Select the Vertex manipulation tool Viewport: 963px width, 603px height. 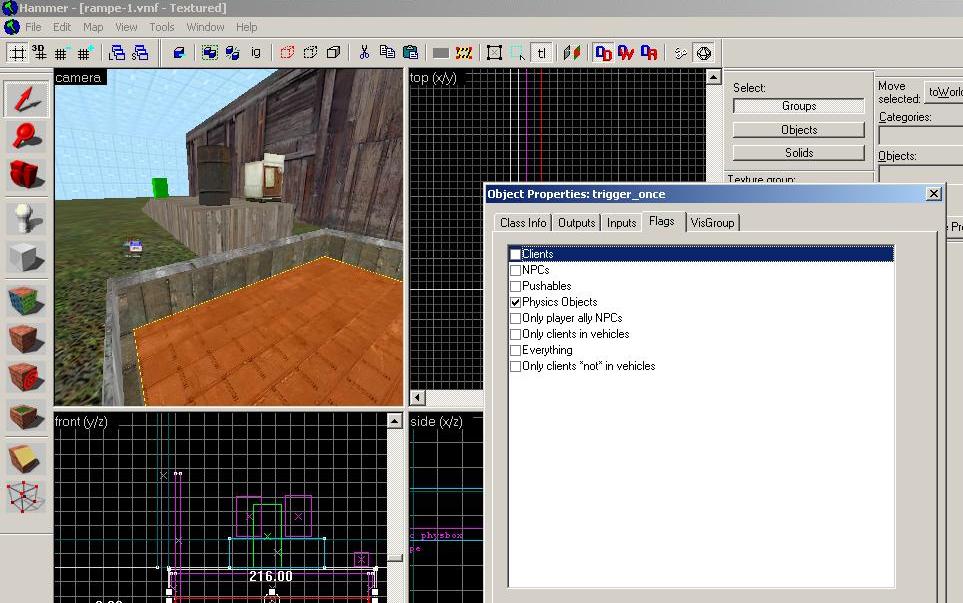point(26,497)
